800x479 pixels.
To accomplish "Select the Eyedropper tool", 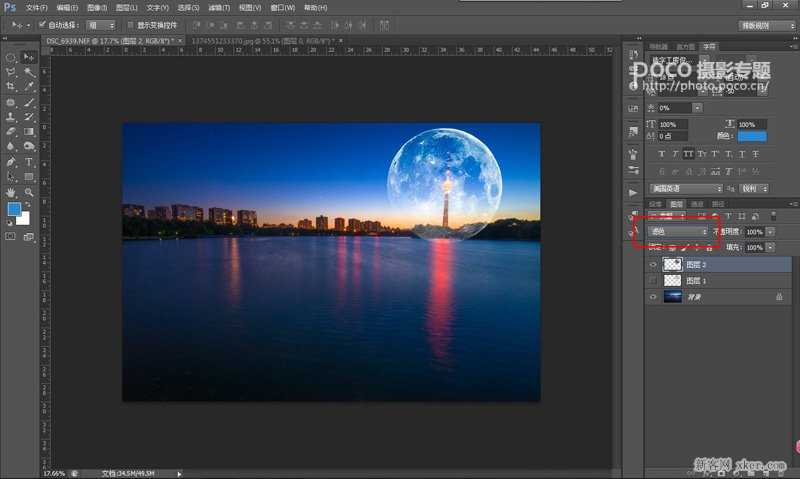I will (x=29, y=87).
